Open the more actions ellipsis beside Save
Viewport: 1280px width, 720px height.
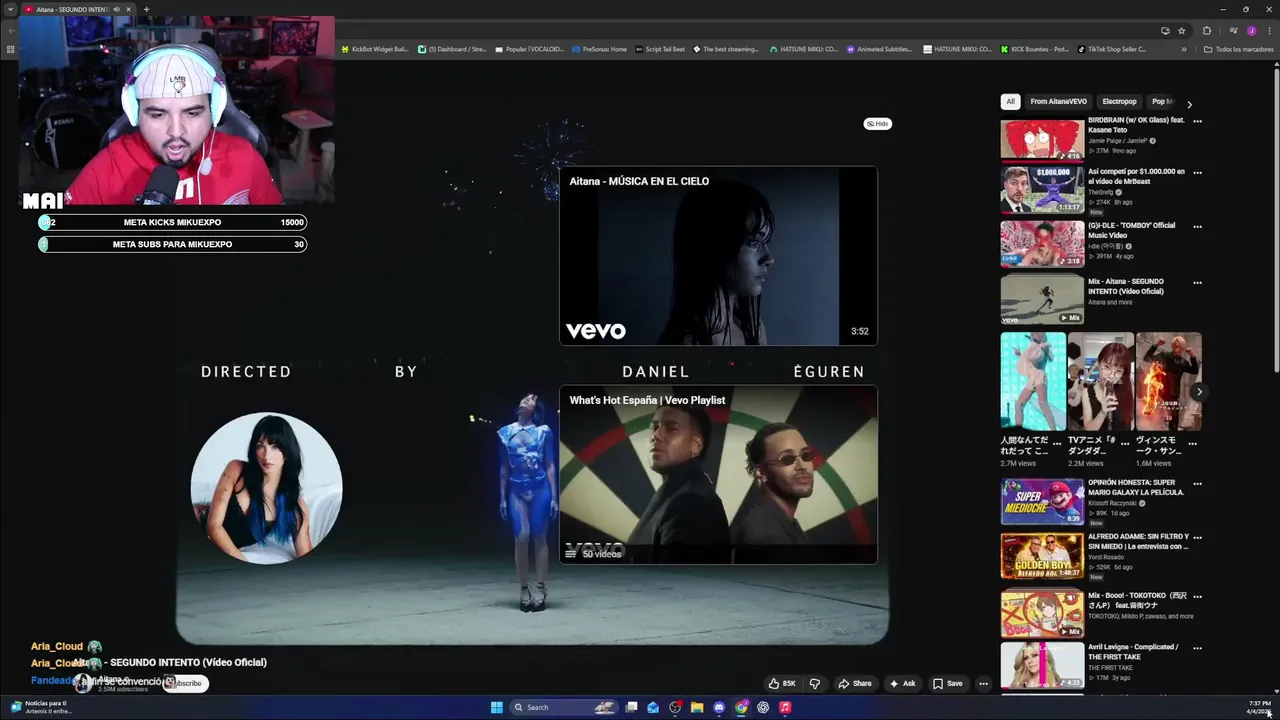pyautogui.click(x=983, y=683)
